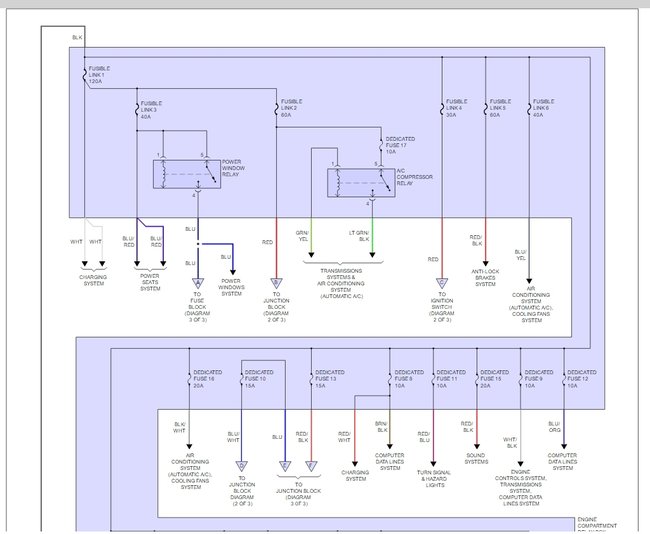This screenshot has width=650, height=534.
Task: Click the "BLU/YEL" wire label
Action: point(521,255)
